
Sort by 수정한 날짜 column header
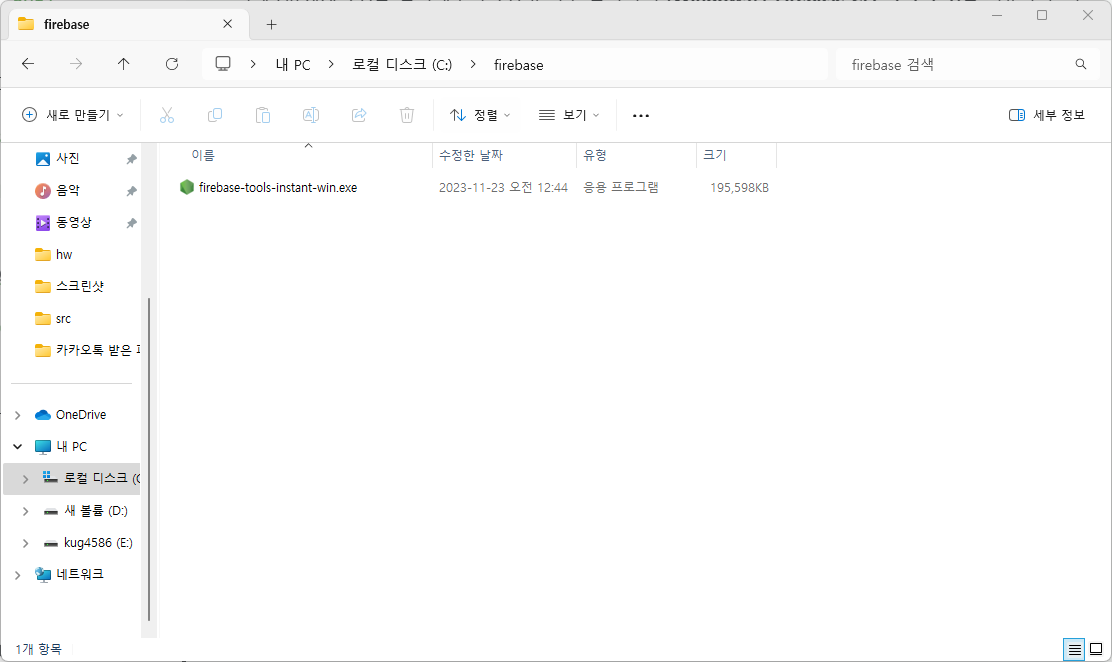(x=471, y=155)
